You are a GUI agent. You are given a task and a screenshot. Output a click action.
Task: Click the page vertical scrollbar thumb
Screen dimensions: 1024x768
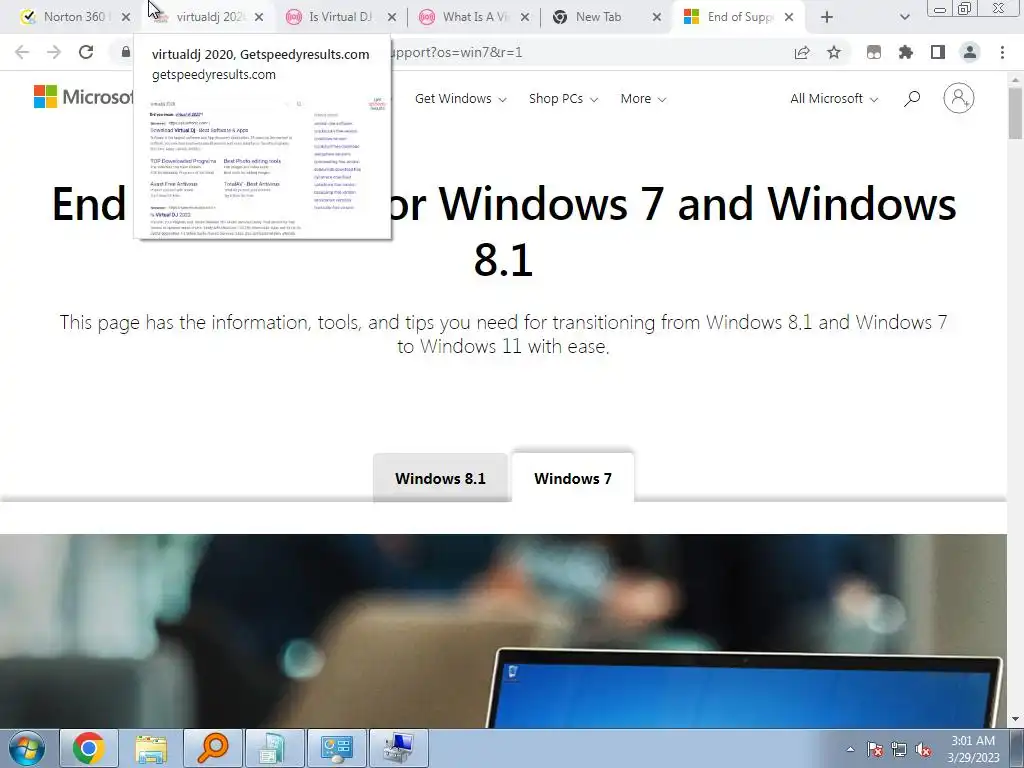[1015, 112]
